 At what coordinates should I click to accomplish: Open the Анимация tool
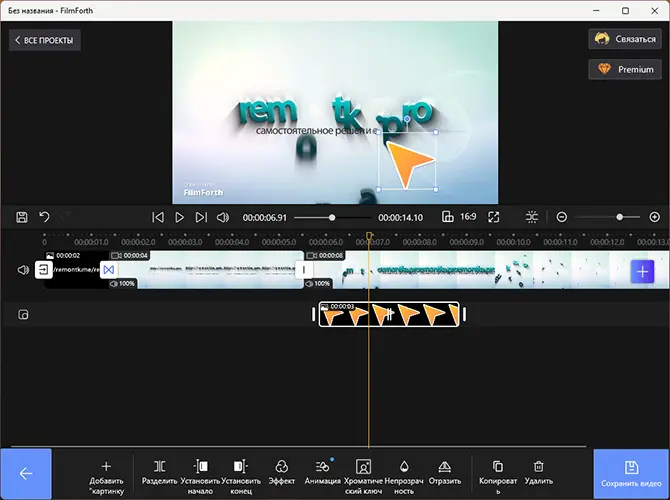click(323, 473)
